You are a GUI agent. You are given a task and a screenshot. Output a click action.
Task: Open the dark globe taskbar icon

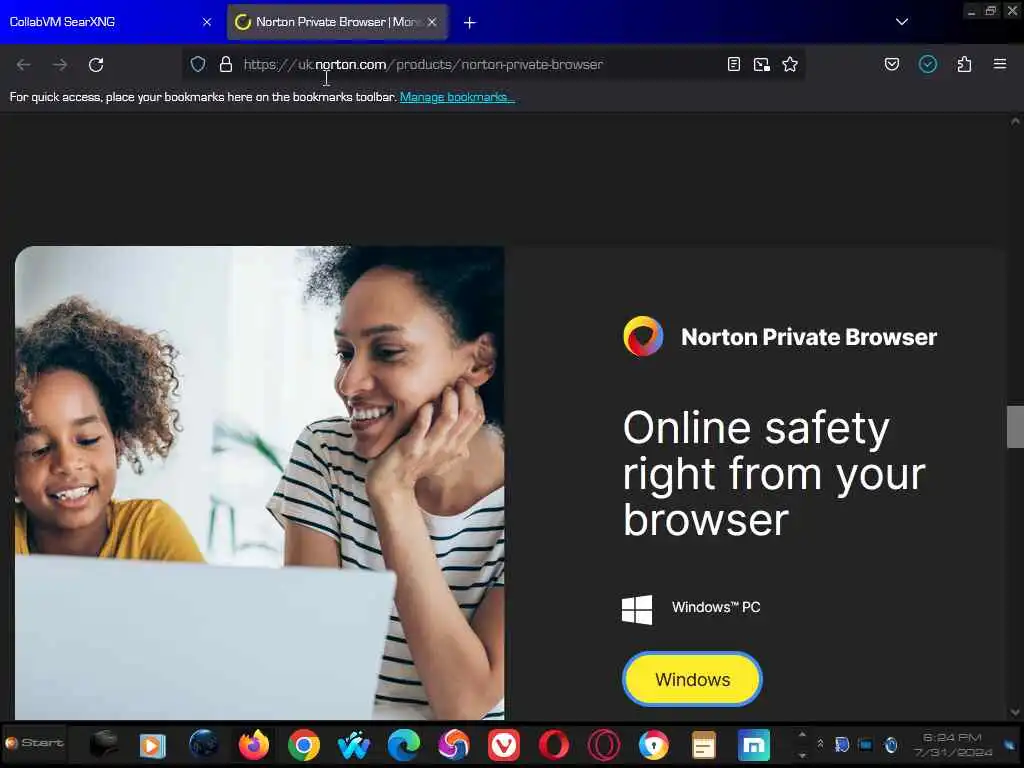click(x=204, y=745)
